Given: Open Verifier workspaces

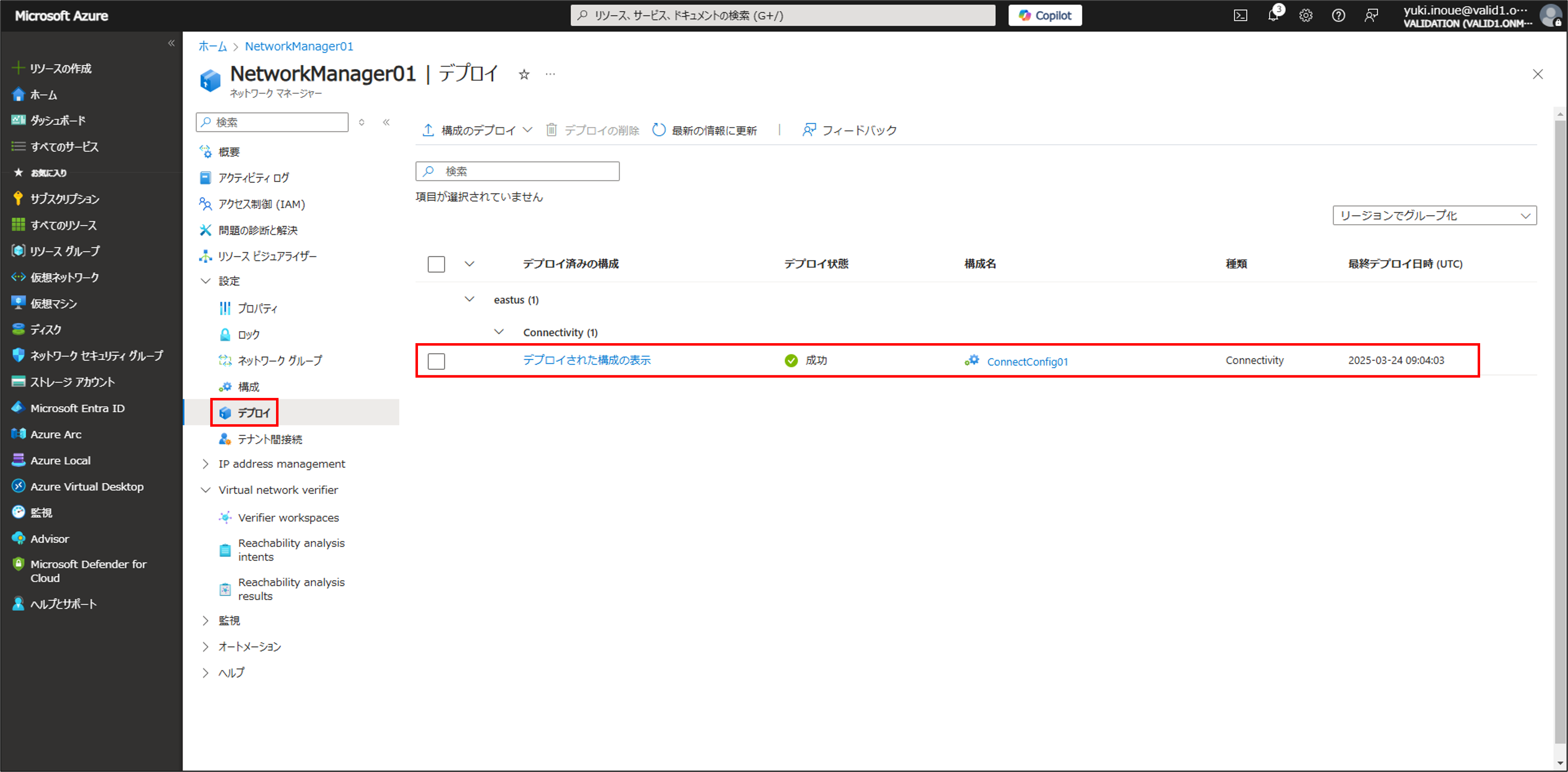Looking at the screenshot, I should point(279,518).
